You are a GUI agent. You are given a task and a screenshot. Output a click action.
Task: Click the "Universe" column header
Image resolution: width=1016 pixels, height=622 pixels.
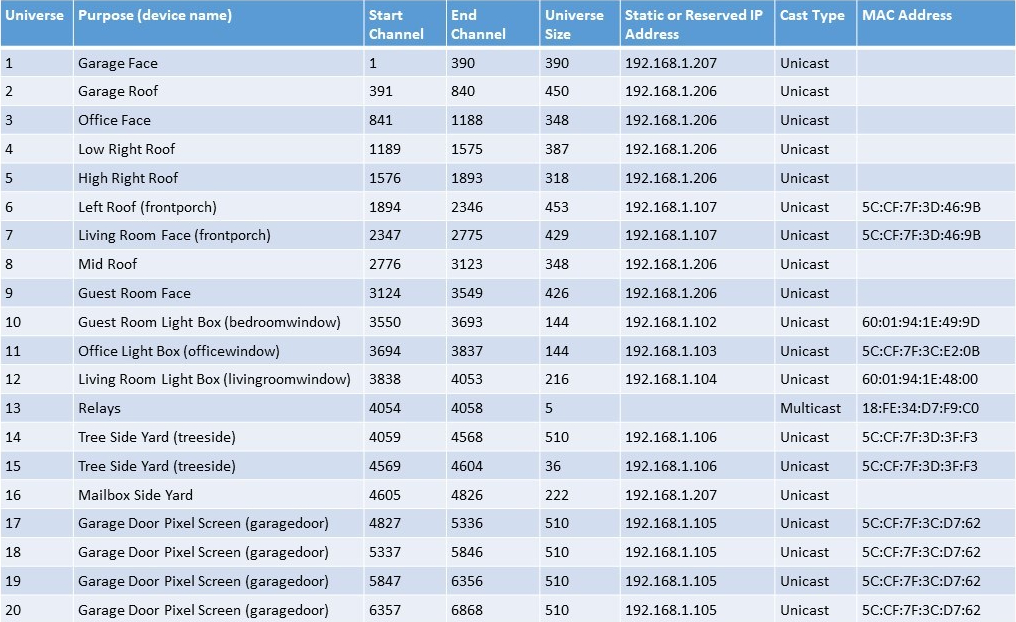[35, 16]
